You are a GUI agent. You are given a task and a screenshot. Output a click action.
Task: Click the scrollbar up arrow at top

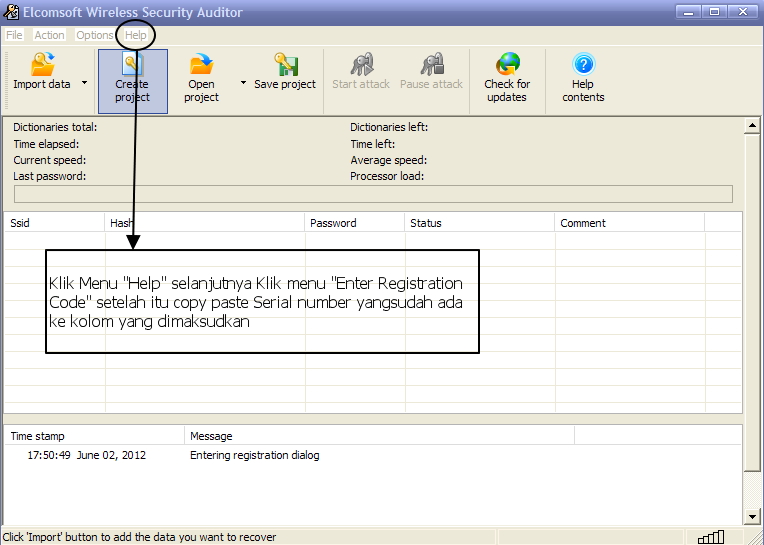point(752,126)
